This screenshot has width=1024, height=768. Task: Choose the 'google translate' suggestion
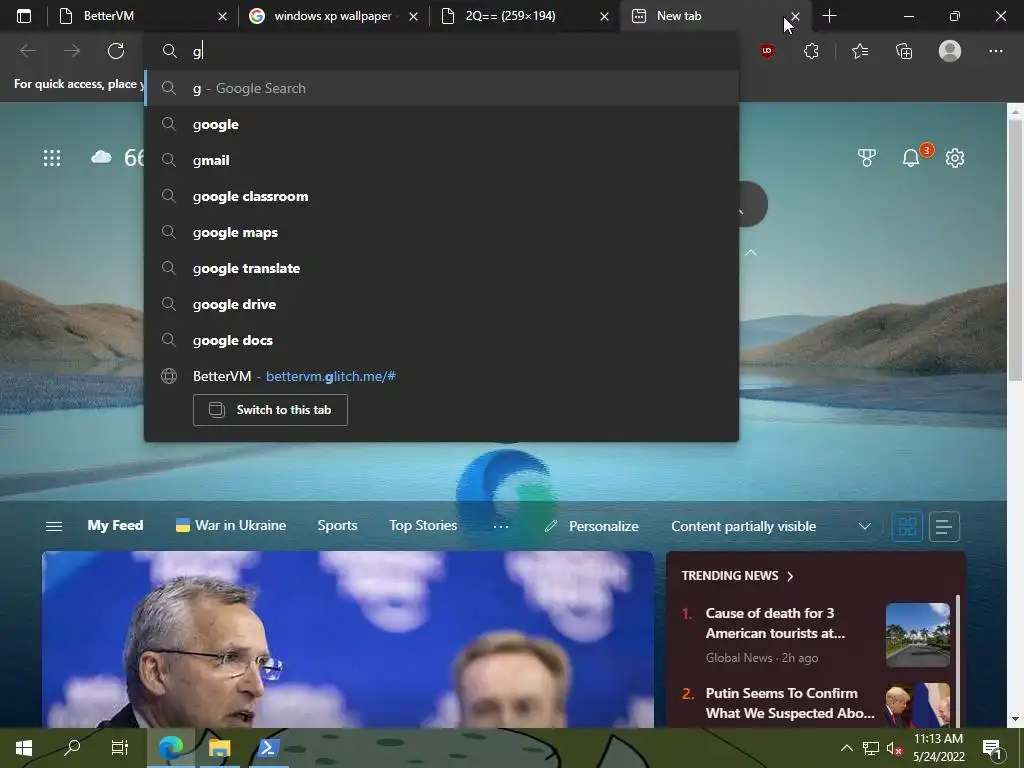441,268
